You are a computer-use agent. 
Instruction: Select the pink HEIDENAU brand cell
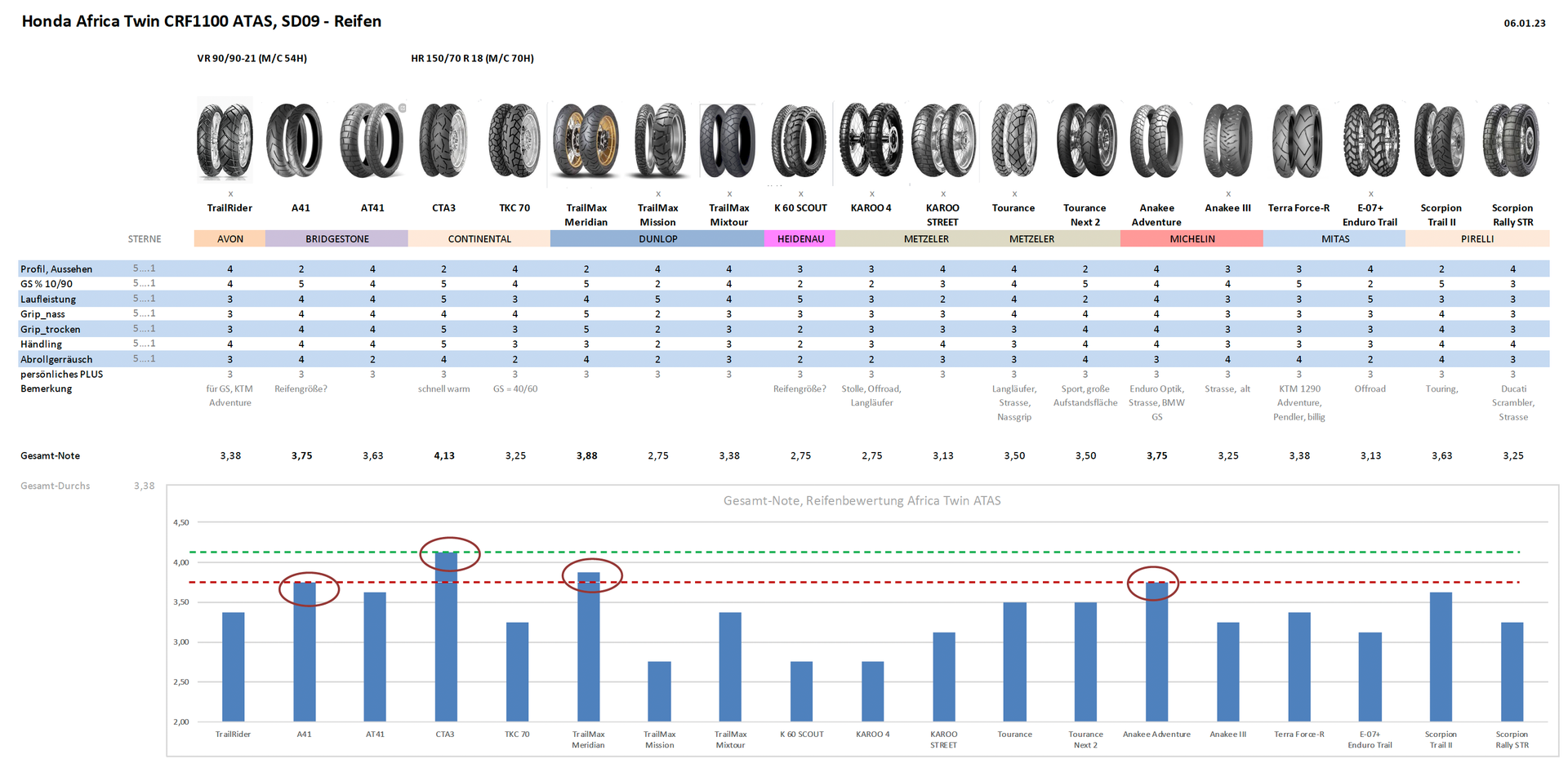click(x=800, y=239)
